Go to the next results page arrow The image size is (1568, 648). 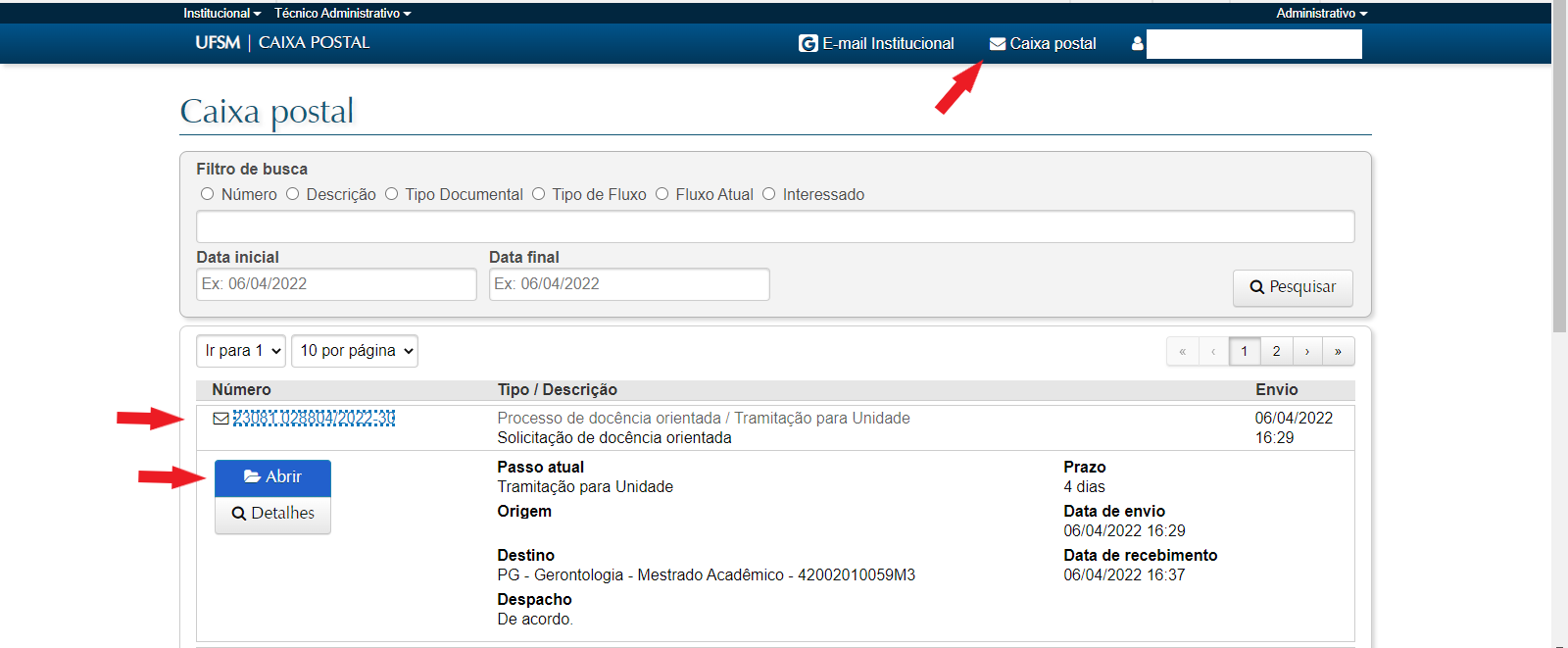(x=1306, y=351)
